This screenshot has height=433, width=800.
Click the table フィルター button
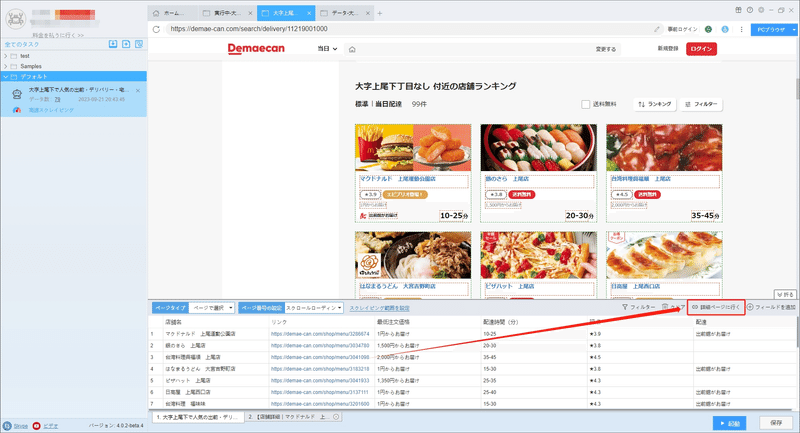coord(638,307)
